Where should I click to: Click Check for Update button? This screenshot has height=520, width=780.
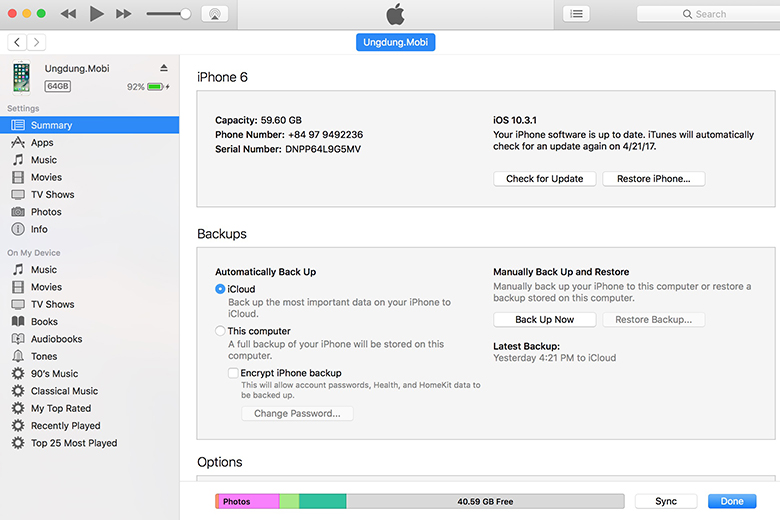click(545, 179)
